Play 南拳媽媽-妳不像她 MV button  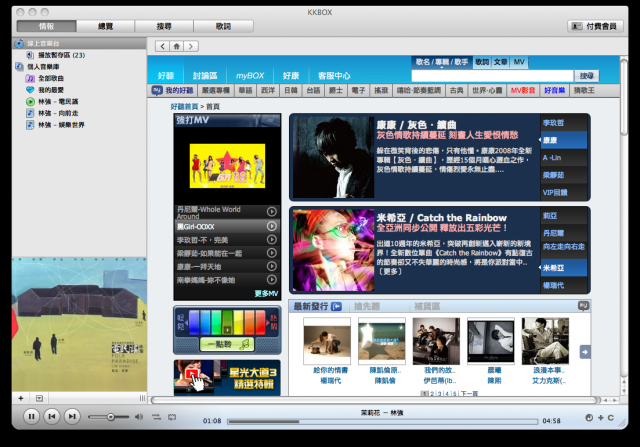[271, 280]
